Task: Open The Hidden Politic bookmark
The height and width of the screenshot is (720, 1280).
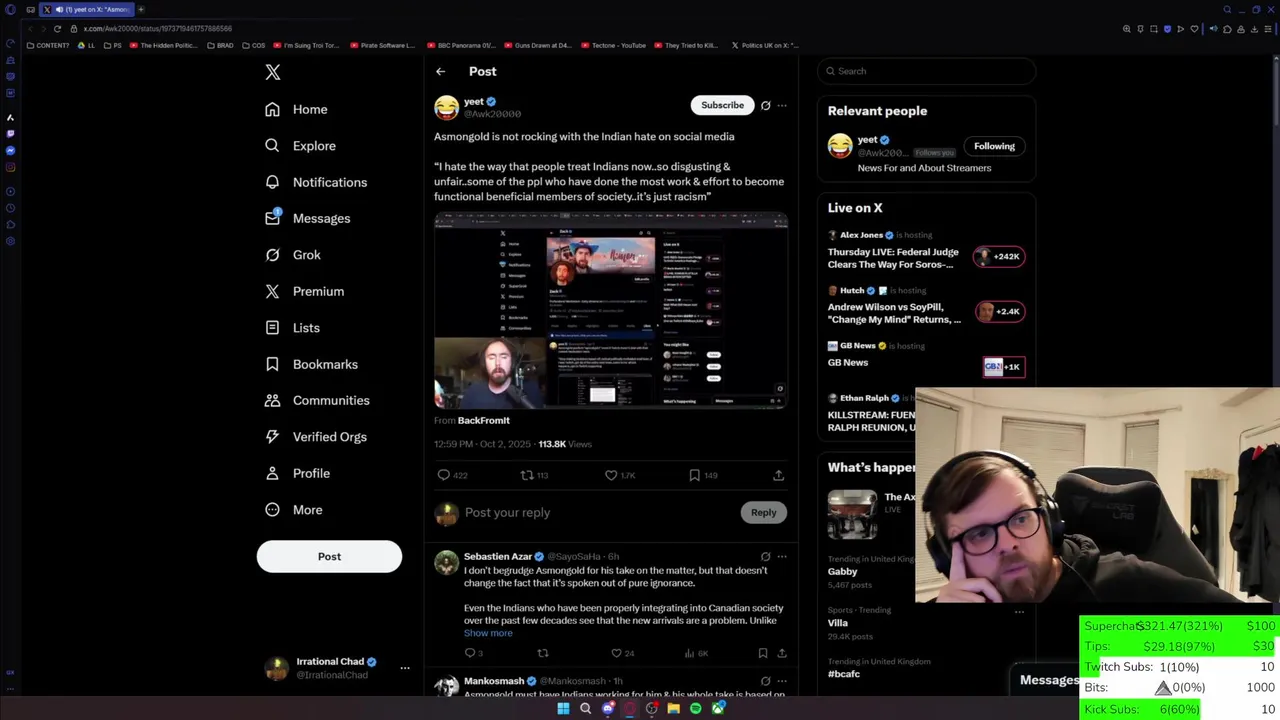Action: (x=163, y=45)
